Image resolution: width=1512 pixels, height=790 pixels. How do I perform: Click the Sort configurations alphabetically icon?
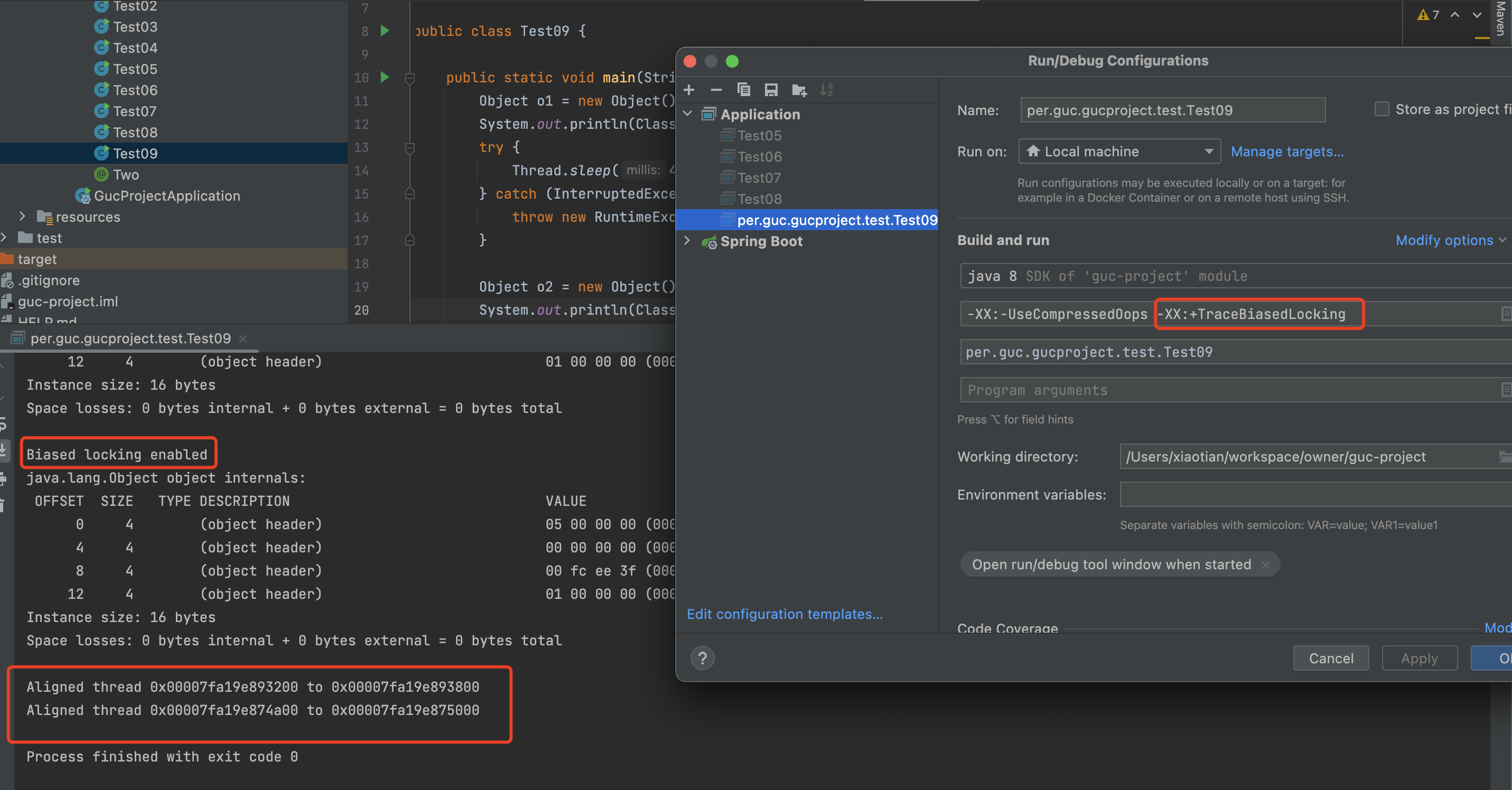pos(826,90)
